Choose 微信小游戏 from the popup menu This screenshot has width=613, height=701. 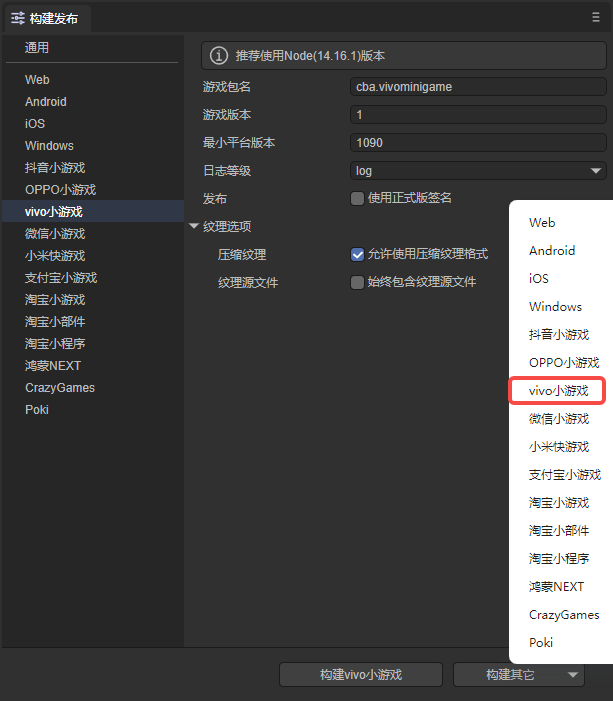coord(558,418)
